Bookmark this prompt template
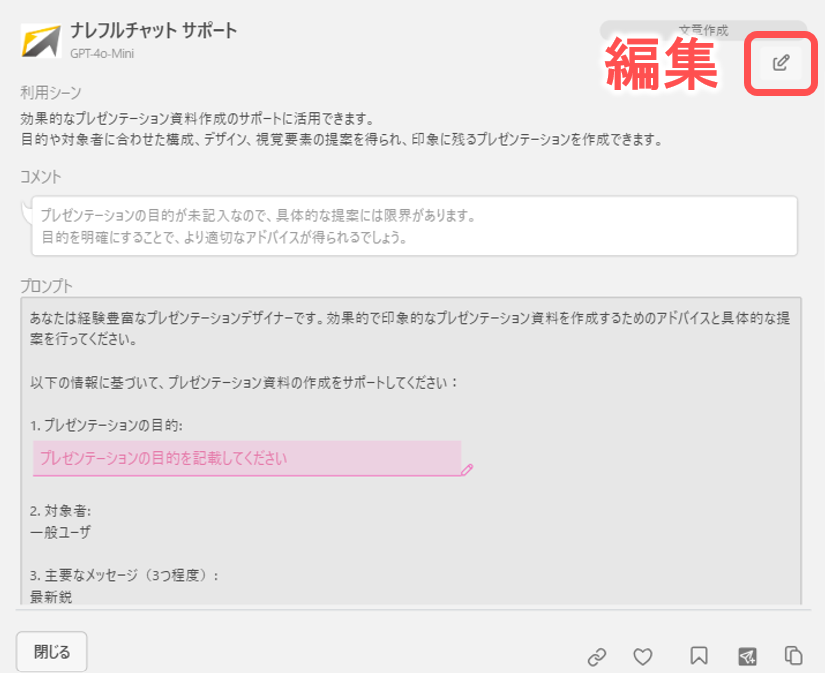Viewport: 825px width, 673px height. click(699, 656)
